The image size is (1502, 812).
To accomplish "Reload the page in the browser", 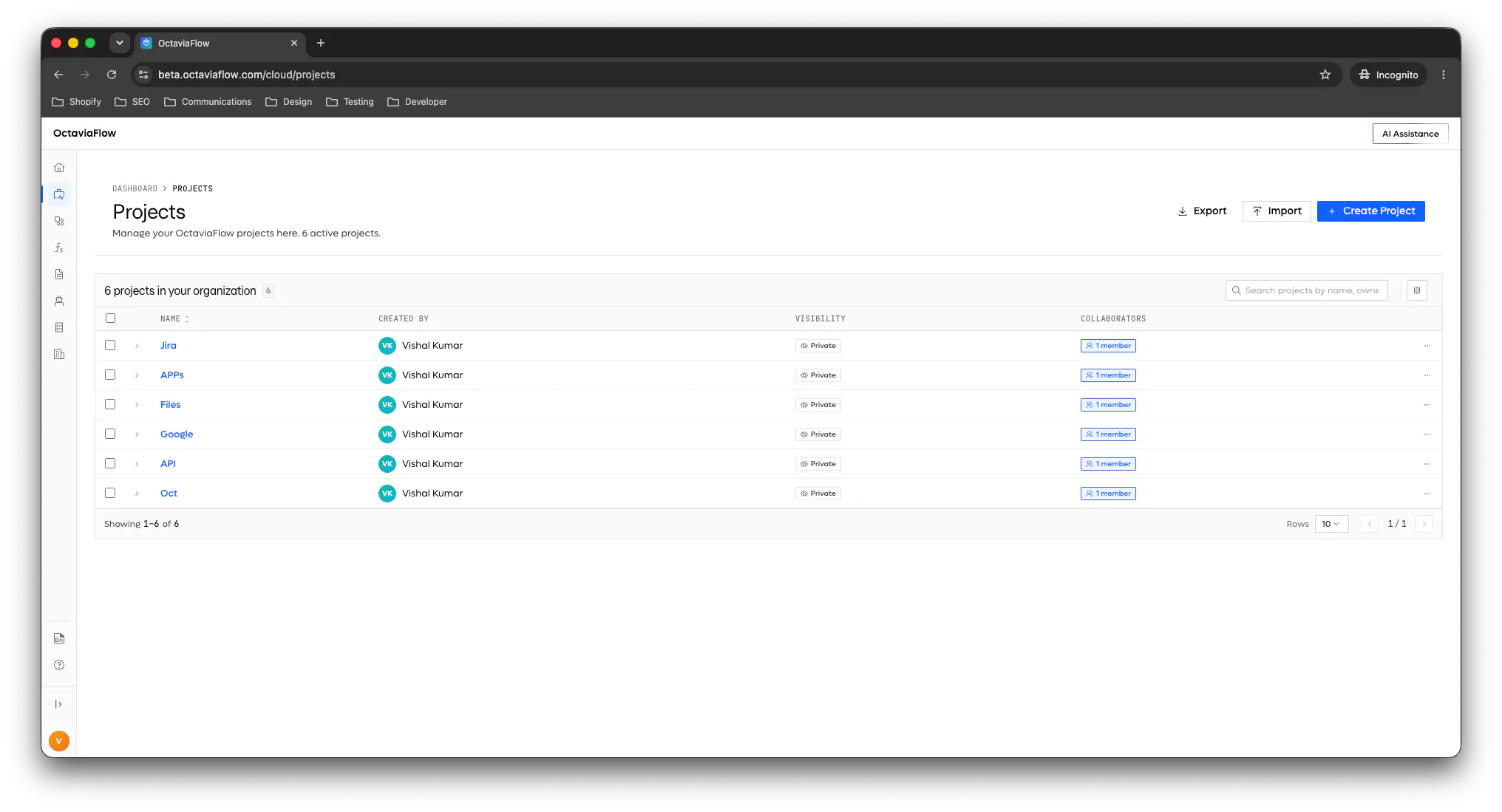I will 112,75.
